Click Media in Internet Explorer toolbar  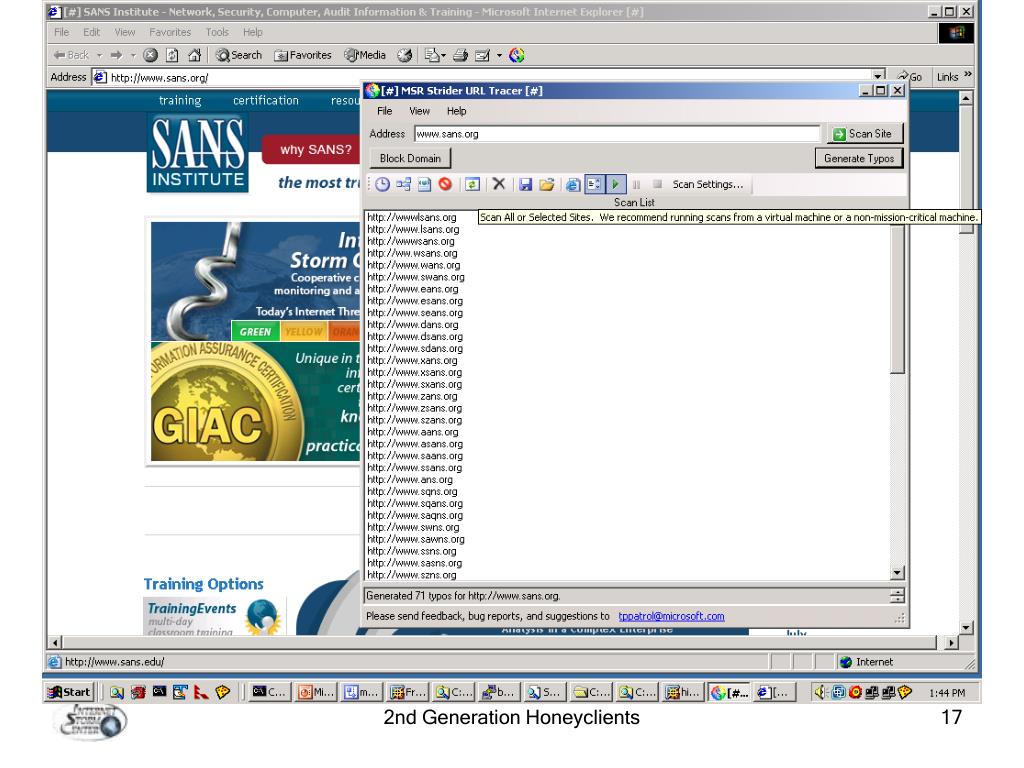pyautogui.click(x=365, y=56)
